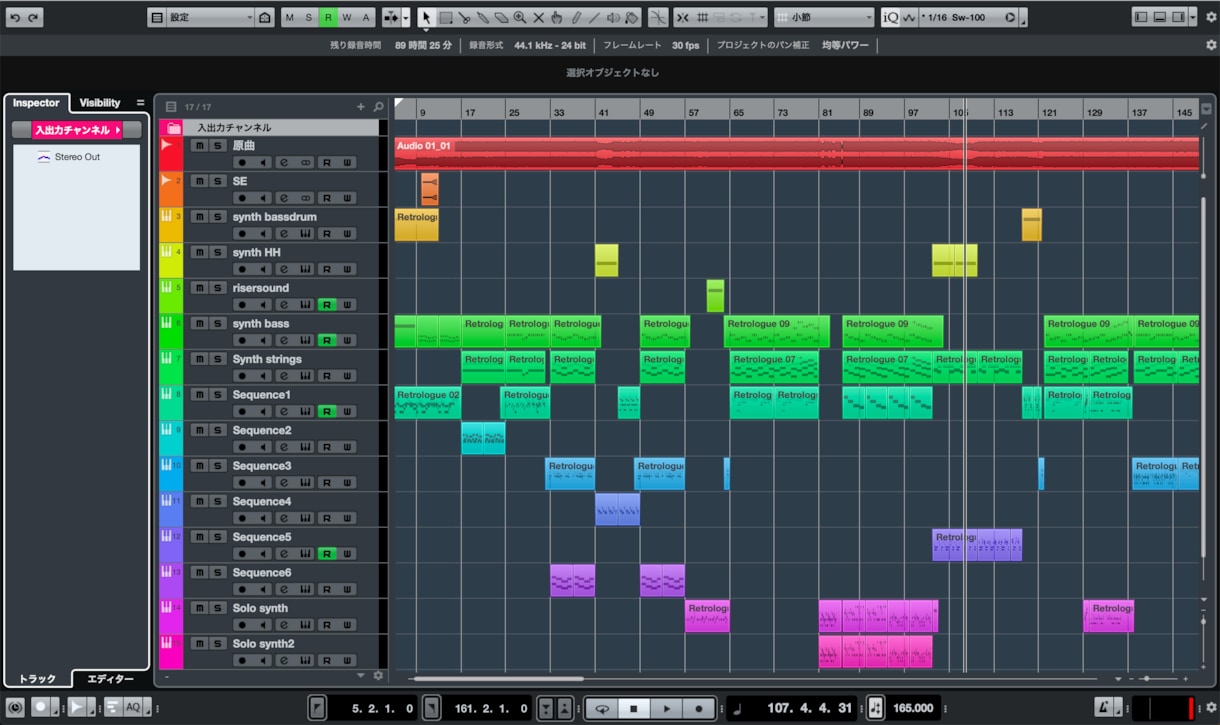Open the track list filter icon

(171, 107)
